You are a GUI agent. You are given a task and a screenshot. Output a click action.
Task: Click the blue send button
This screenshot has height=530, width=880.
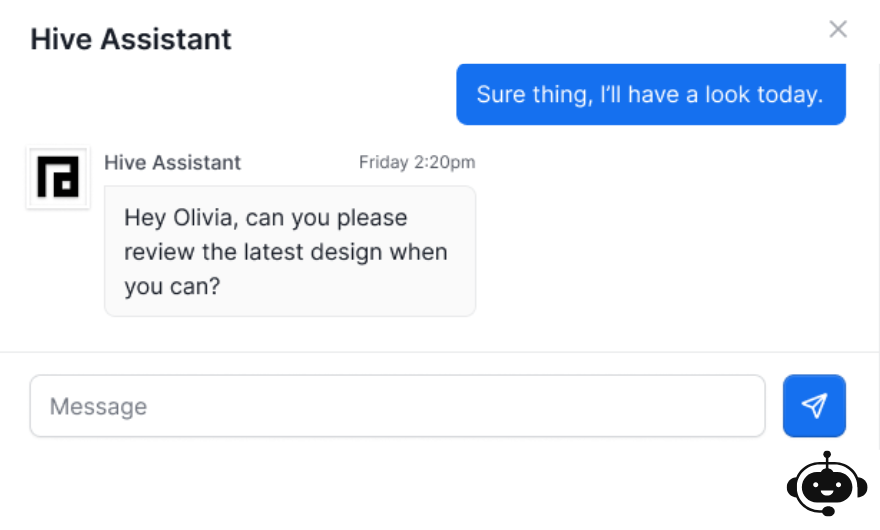[814, 405]
